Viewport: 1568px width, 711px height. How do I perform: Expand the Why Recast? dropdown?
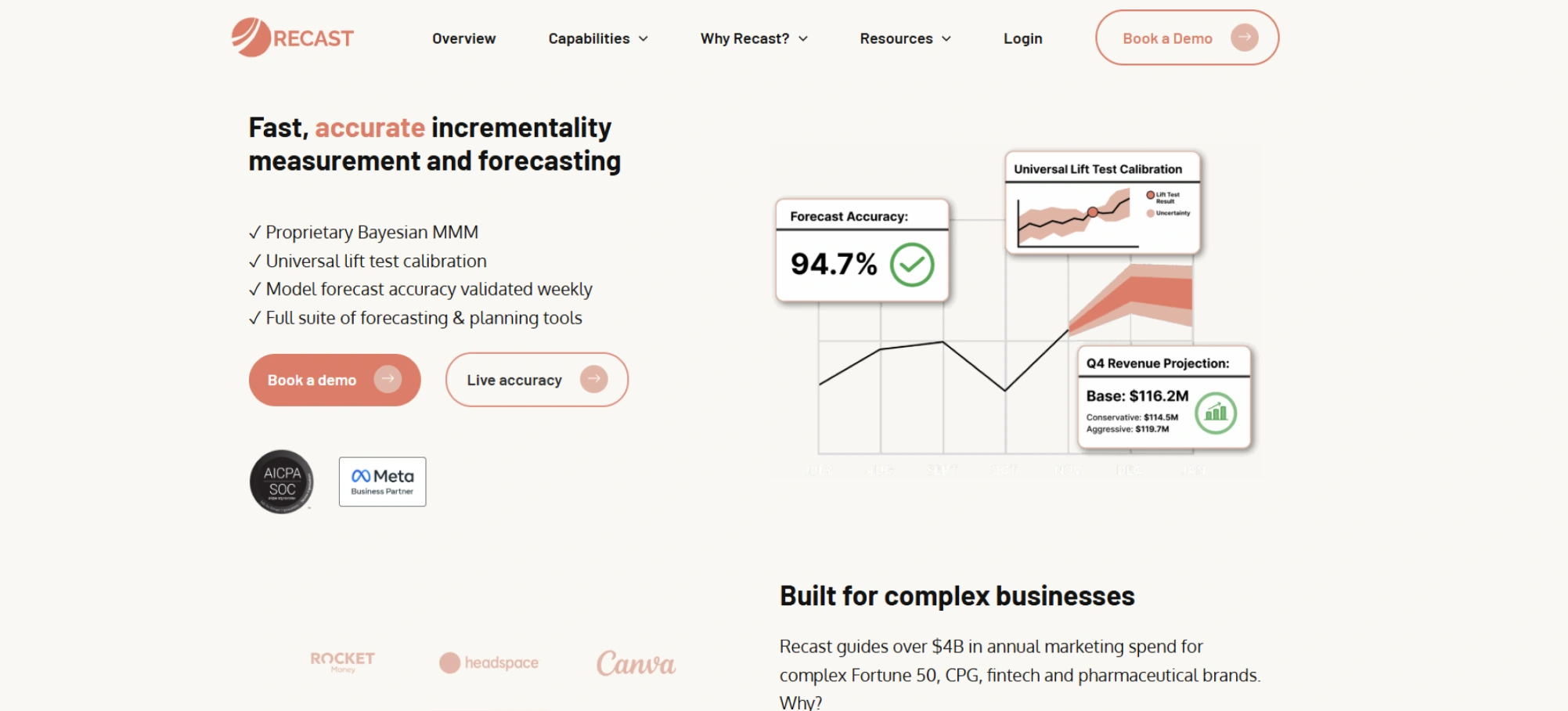[x=754, y=38]
